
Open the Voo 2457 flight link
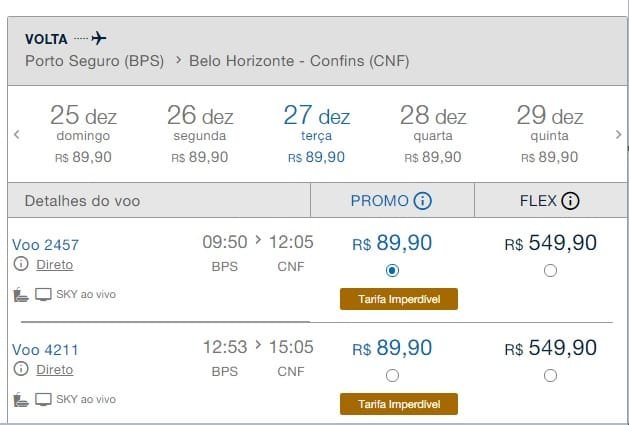(x=45, y=245)
